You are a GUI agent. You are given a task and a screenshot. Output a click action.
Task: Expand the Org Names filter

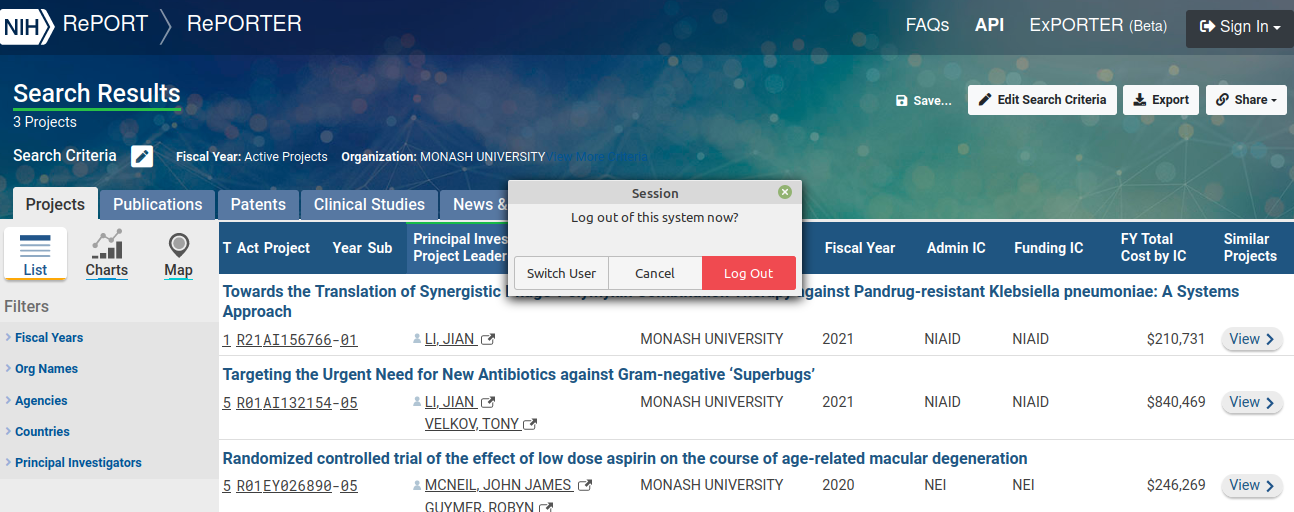[x=46, y=369]
